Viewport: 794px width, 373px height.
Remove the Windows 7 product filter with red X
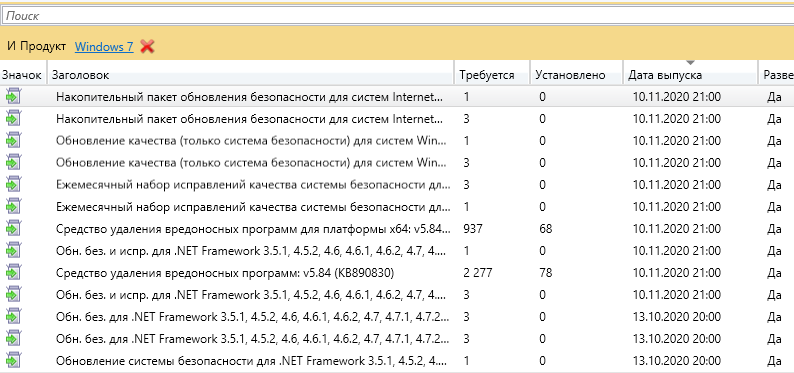click(x=147, y=47)
